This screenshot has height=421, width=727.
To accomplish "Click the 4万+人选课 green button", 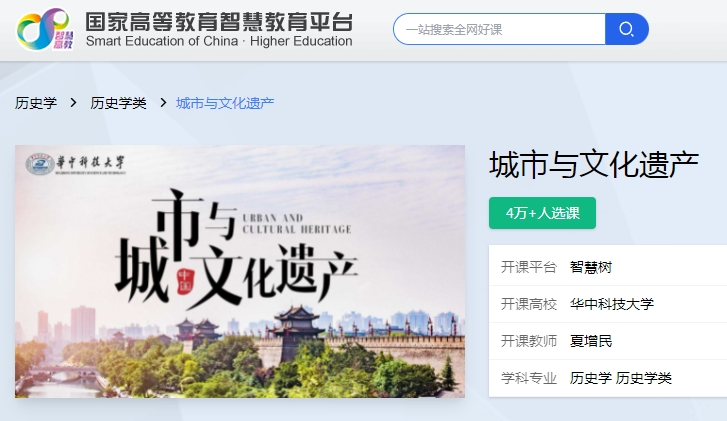I will pyautogui.click(x=542, y=213).
